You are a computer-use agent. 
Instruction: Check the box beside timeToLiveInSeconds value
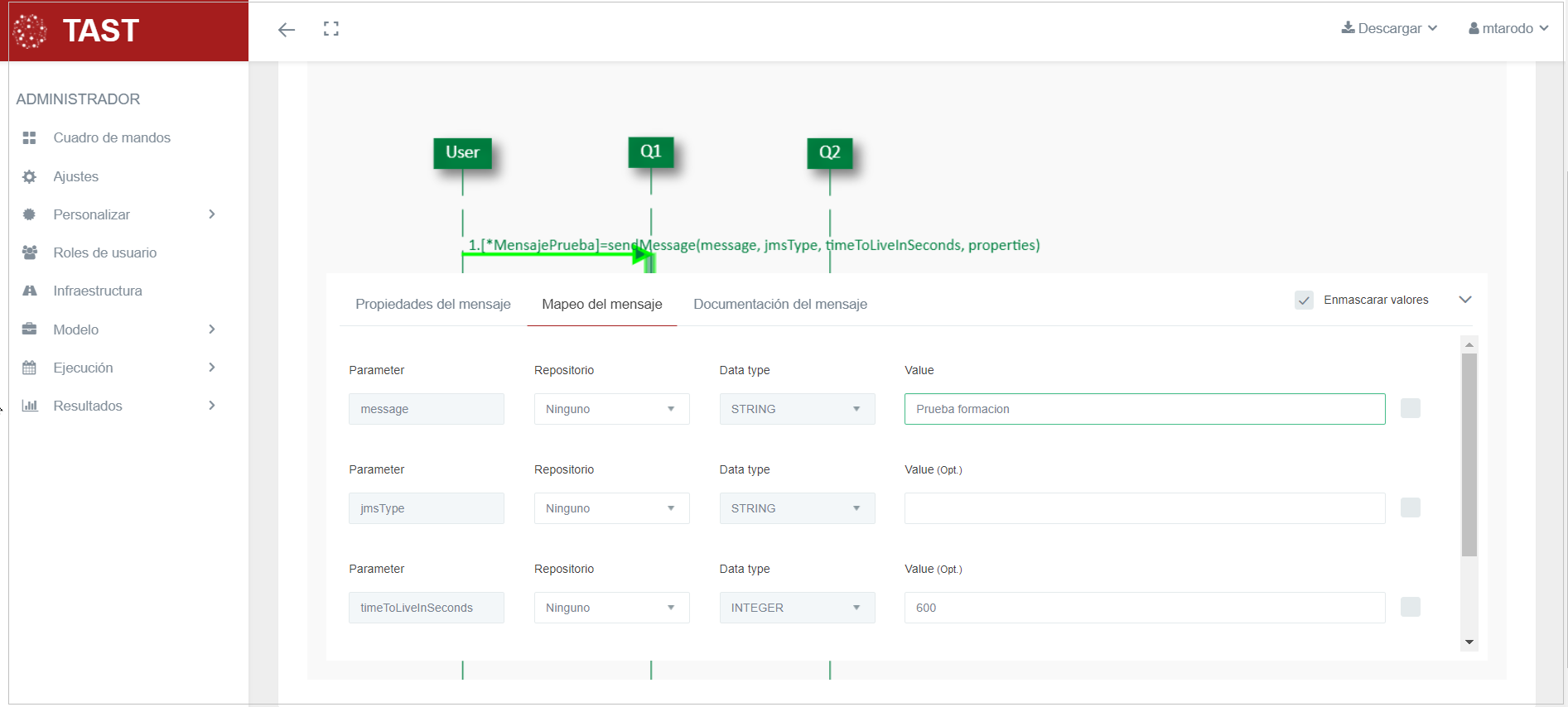point(1410,607)
